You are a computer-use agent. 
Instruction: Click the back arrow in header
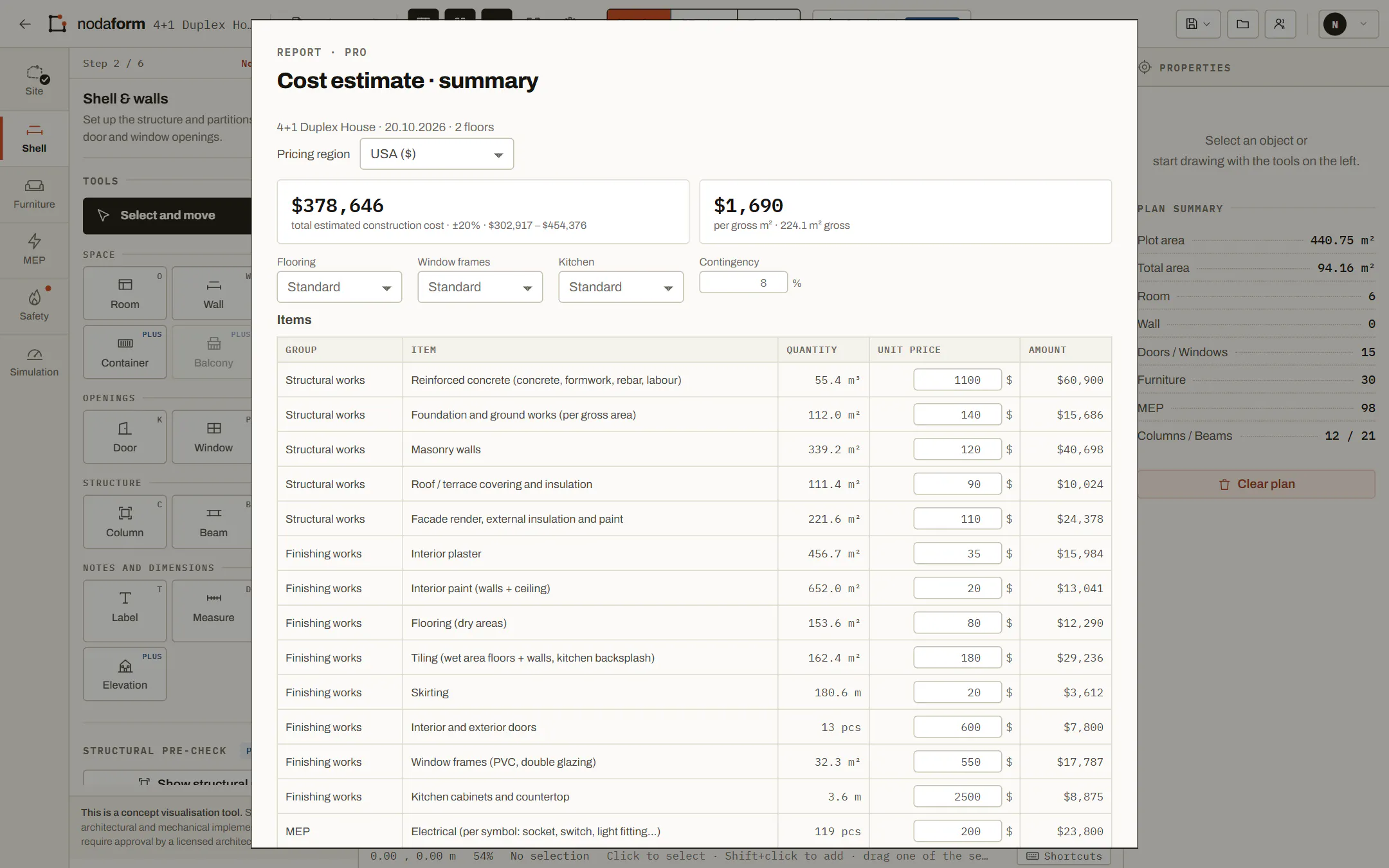coord(24,24)
